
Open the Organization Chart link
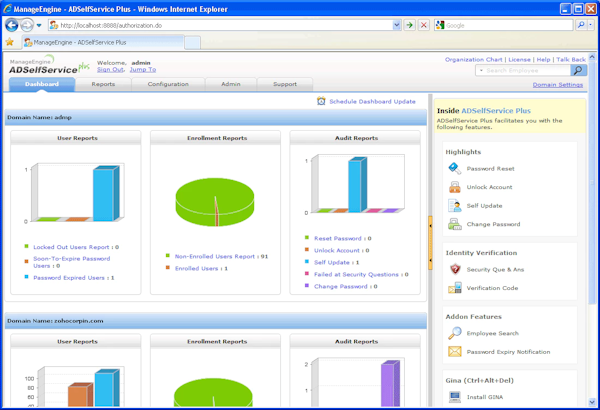473,60
